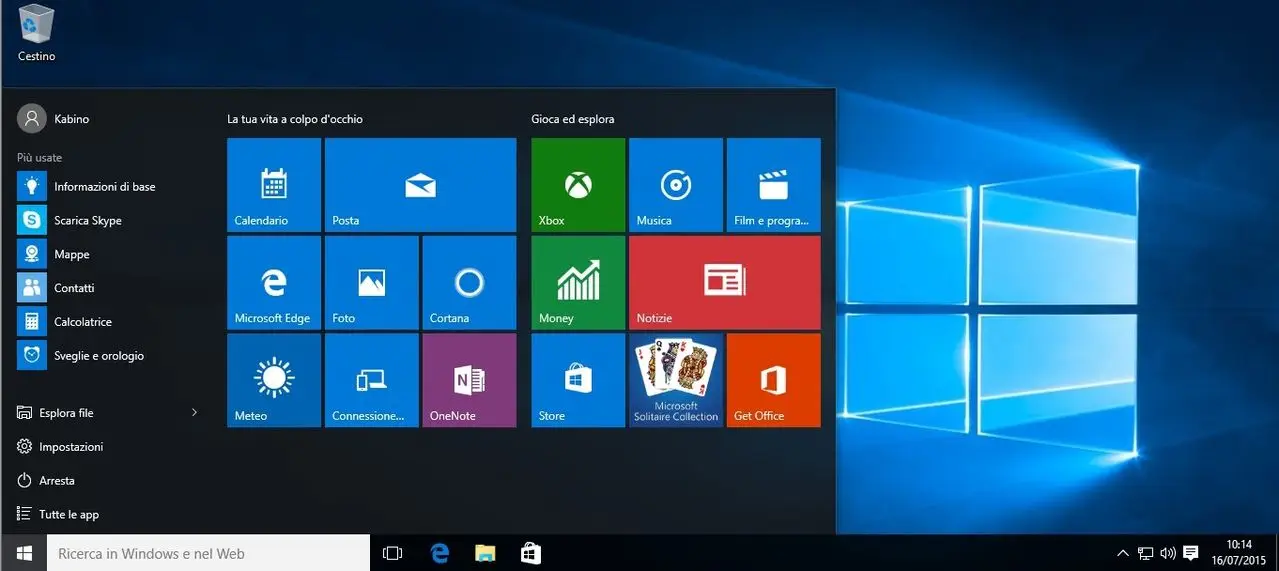The height and width of the screenshot is (571, 1279).
Task: Open the Action Center notifications icon
Action: tap(1191, 553)
